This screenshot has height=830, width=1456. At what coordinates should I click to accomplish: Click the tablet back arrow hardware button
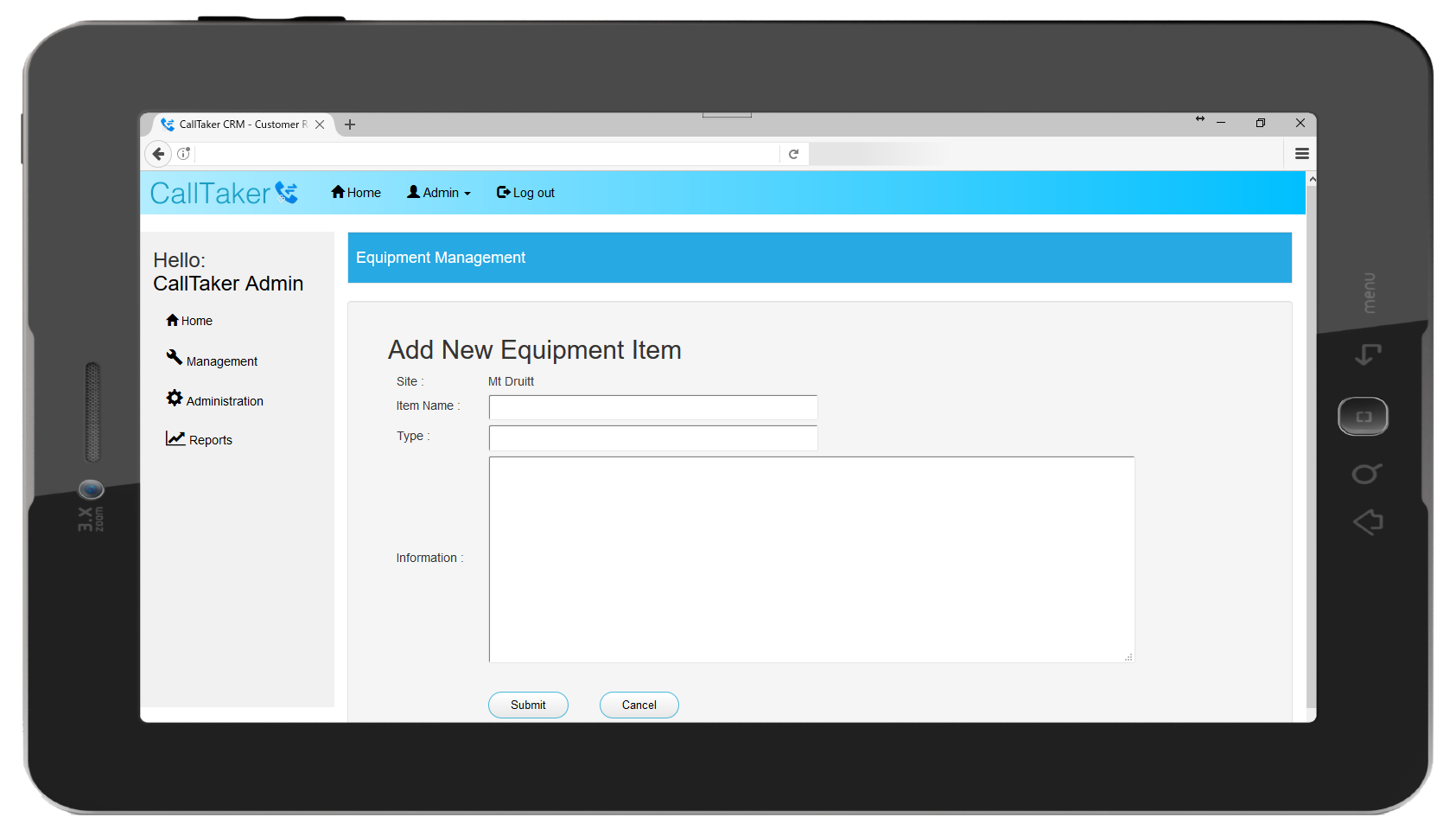[1368, 522]
